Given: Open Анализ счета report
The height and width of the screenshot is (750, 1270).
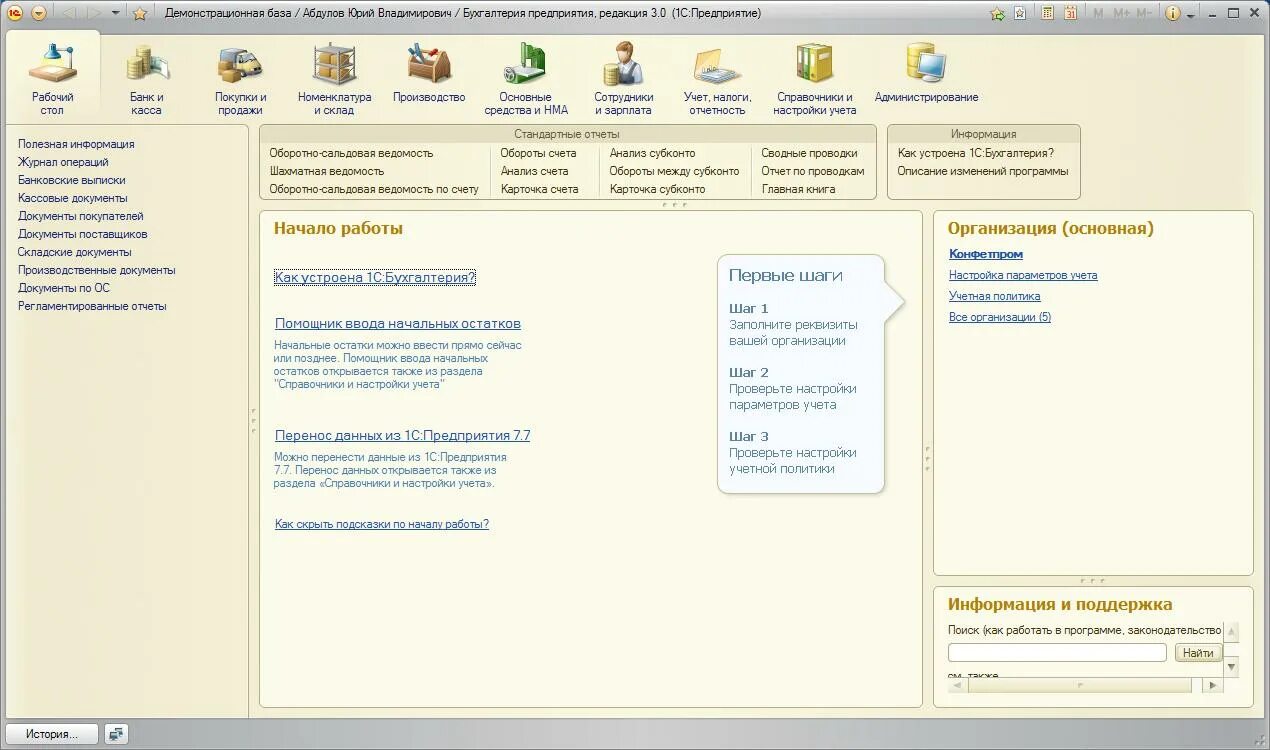Looking at the screenshot, I should click(x=535, y=171).
